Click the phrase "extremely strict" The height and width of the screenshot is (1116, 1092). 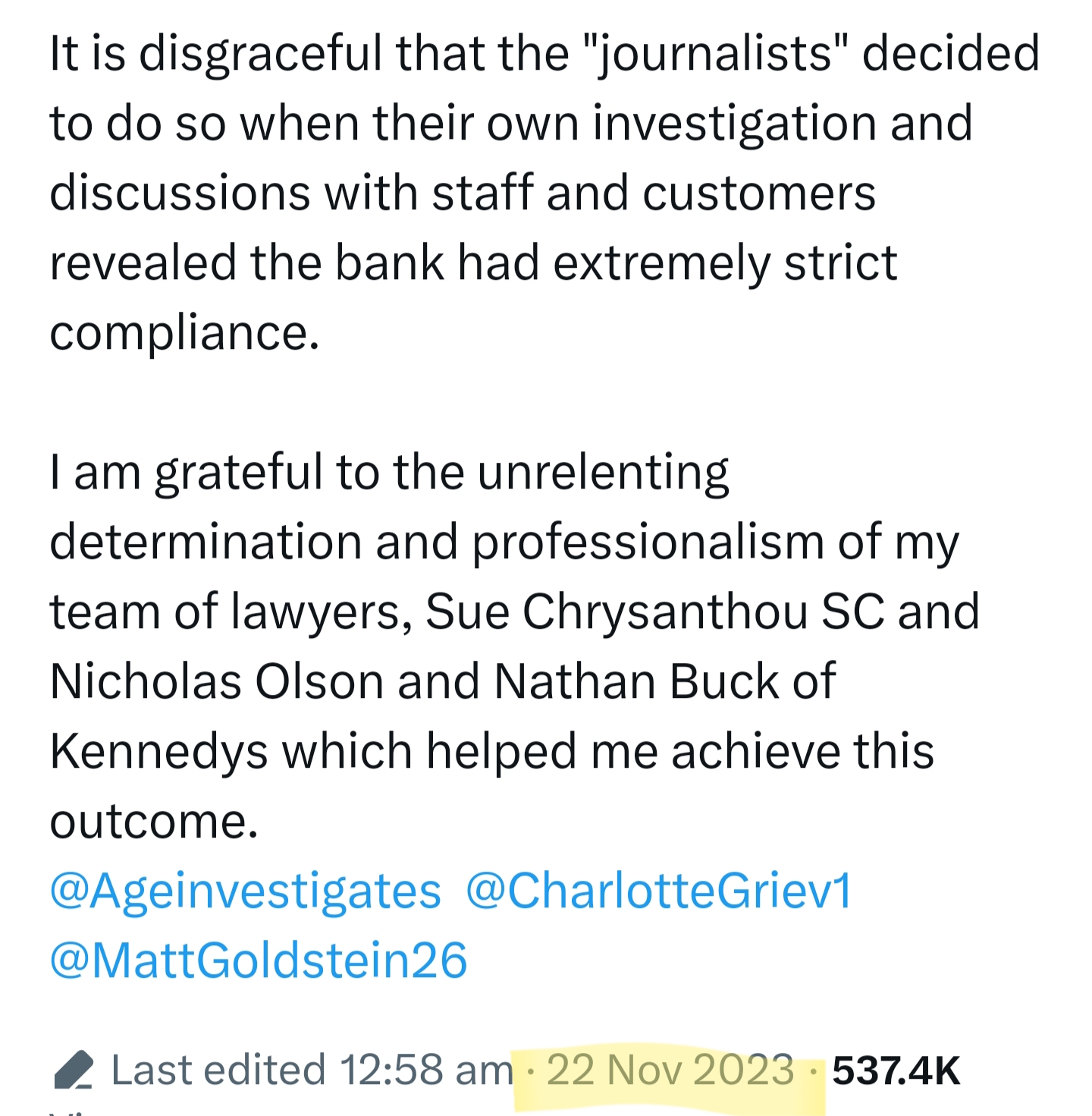click(724, 262)
